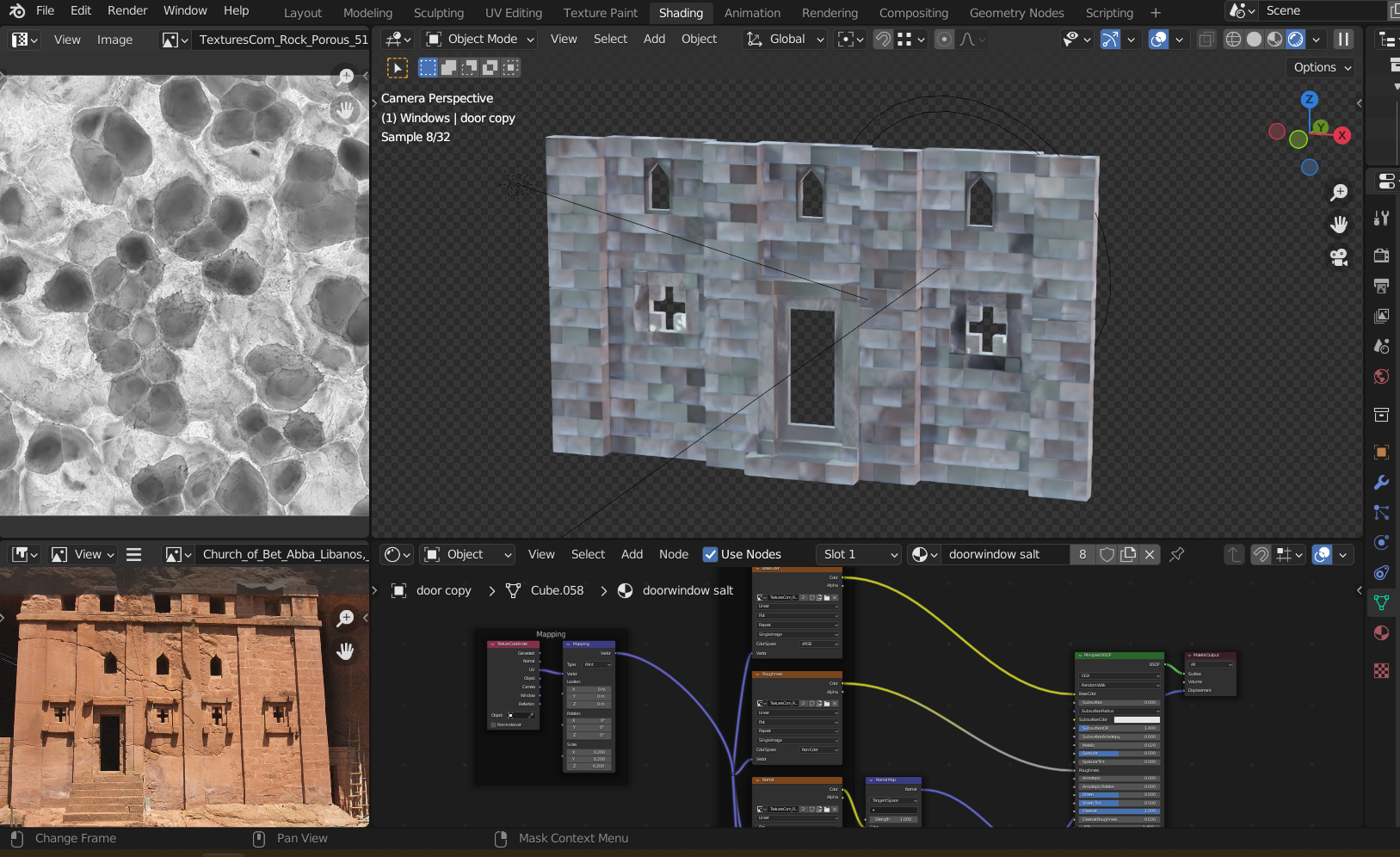
Task: Expand the Slot 1 material slot dropdown
Action: pyautogui.click(x=859, y=555)
